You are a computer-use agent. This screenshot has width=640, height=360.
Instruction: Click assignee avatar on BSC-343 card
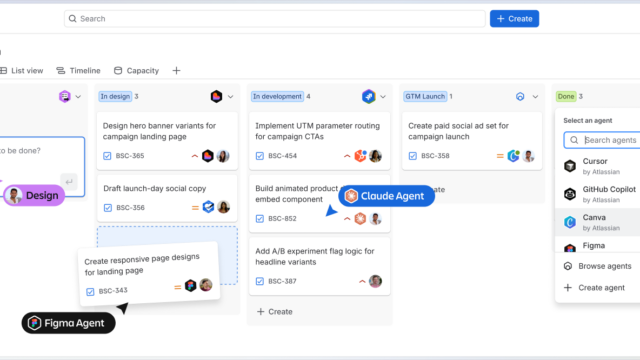pyautogui.click(x=206, y=284)
